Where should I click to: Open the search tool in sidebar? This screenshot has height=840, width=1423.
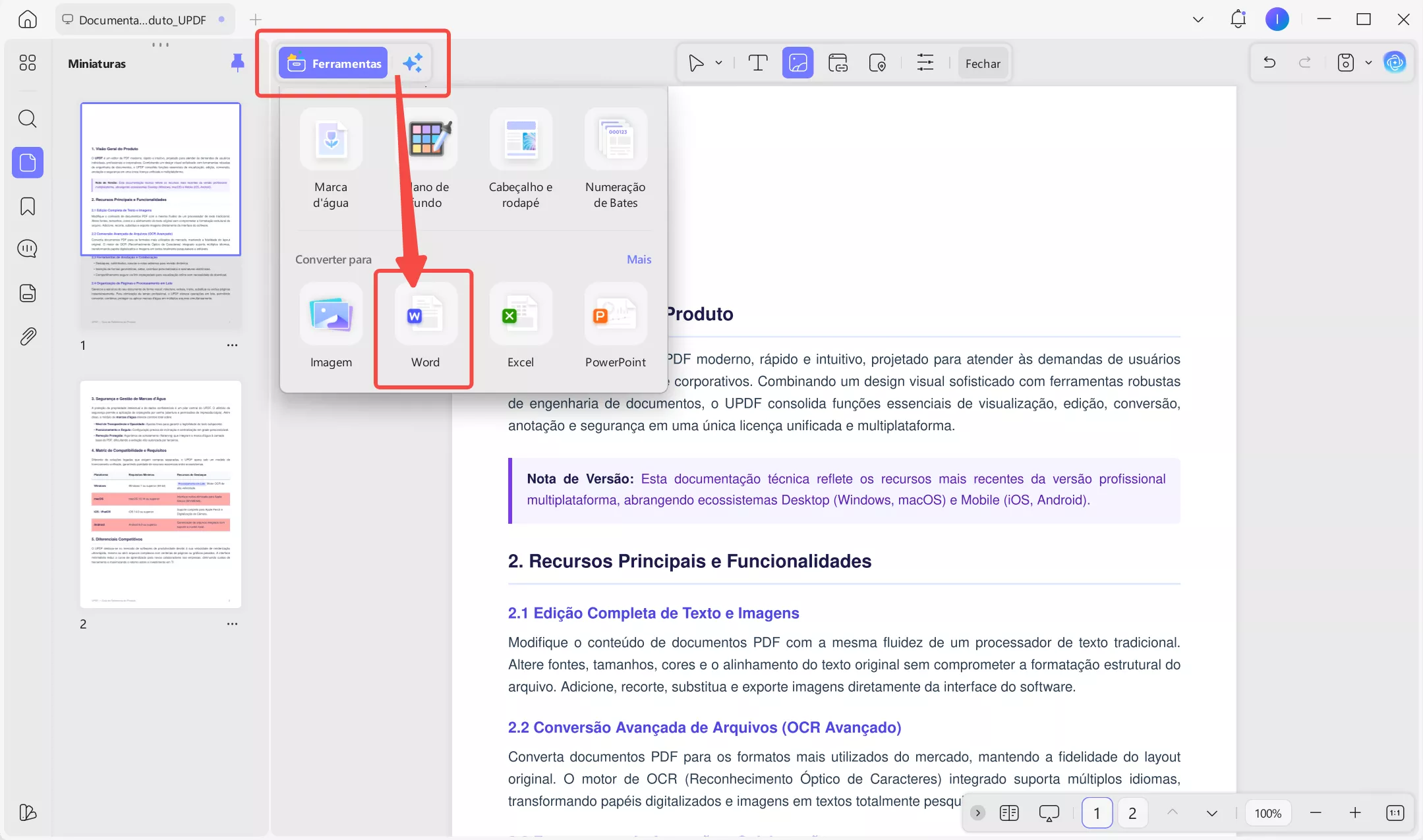pyautogui.click(x=28, y=119)
